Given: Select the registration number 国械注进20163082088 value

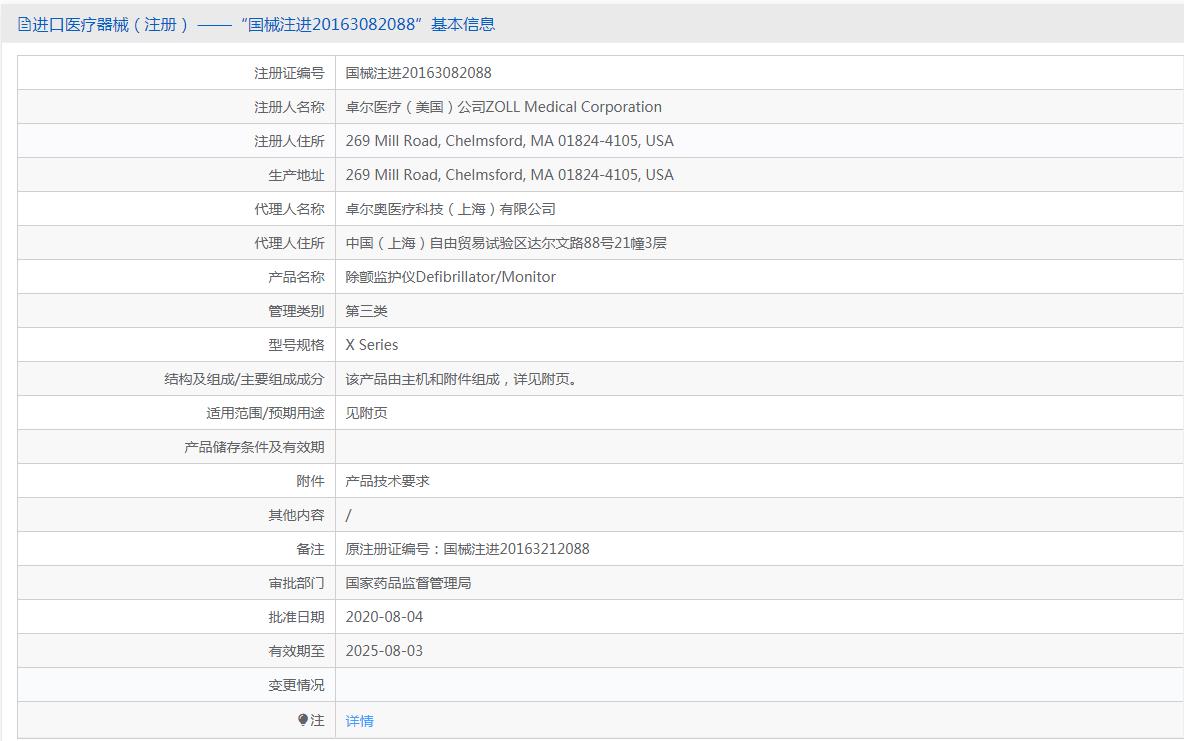Looking at the screenshot, I should (x=418, y=73).
